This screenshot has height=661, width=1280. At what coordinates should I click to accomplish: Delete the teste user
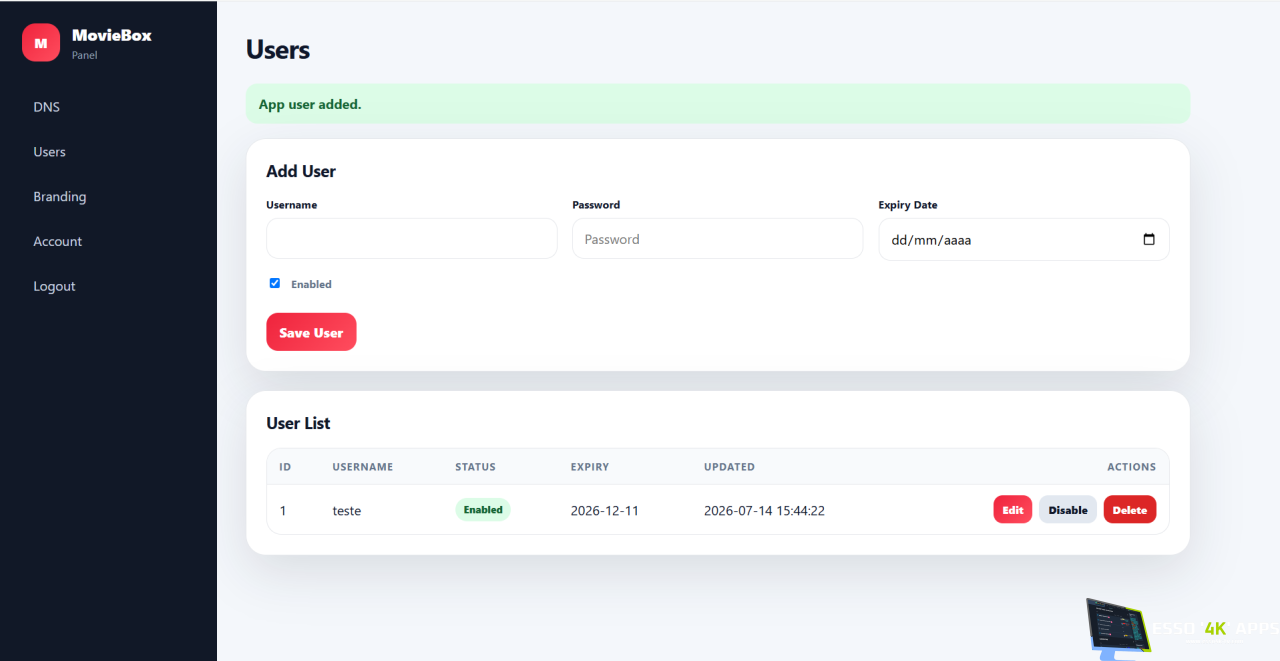click(1130, 510)
